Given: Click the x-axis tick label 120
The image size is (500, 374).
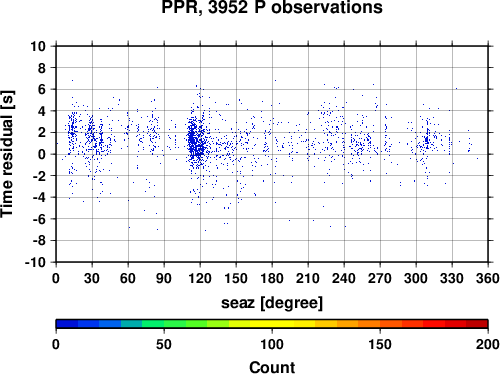Looking at the screenshot, I should coord(200,279).
